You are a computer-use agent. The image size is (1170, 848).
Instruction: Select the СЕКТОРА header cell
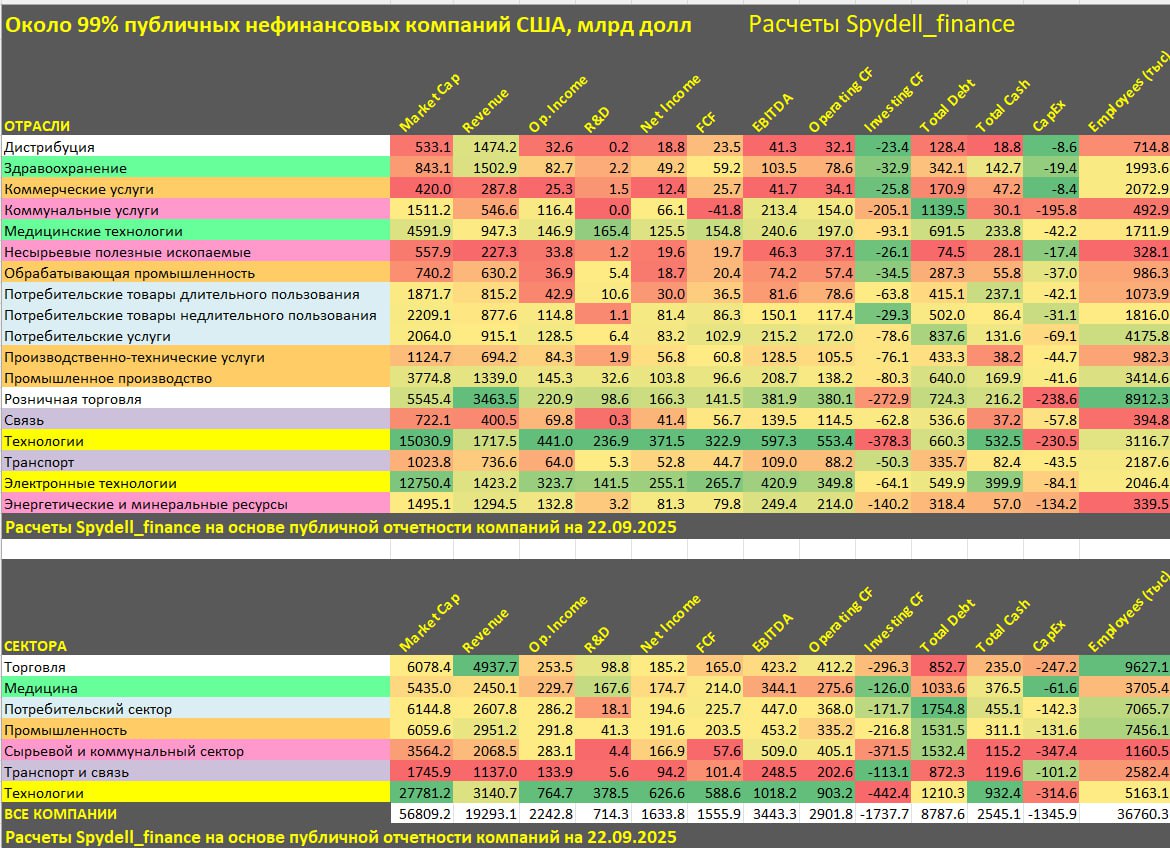(x=36, y=646)
